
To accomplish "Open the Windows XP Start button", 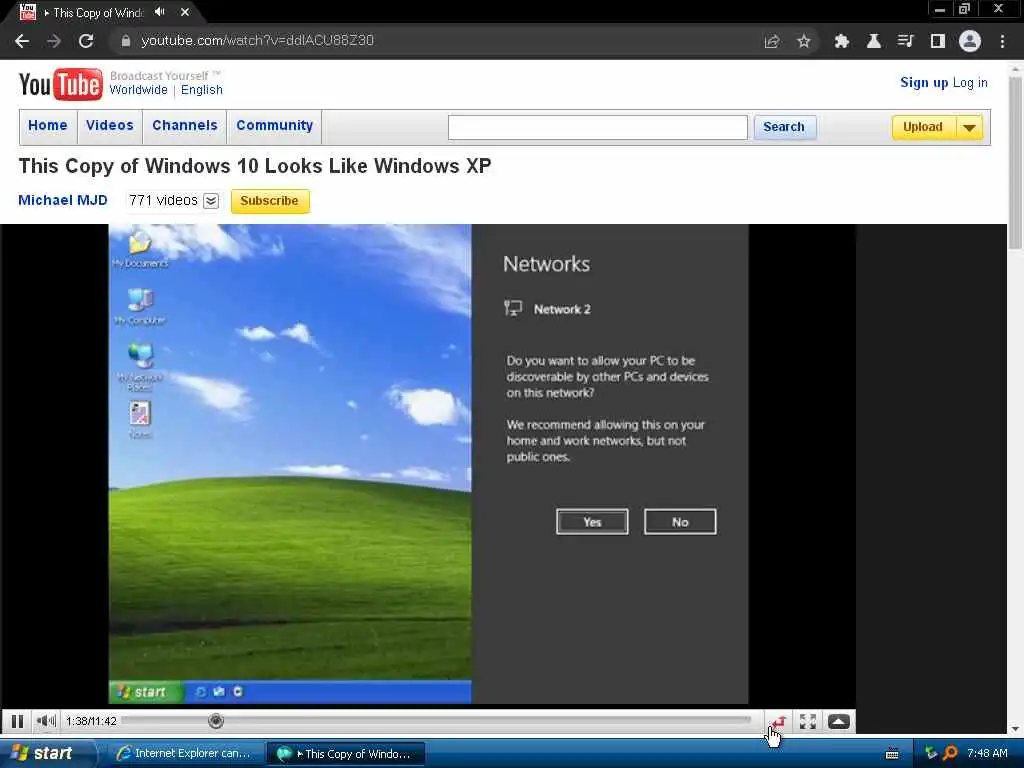I will pos(46,753).
